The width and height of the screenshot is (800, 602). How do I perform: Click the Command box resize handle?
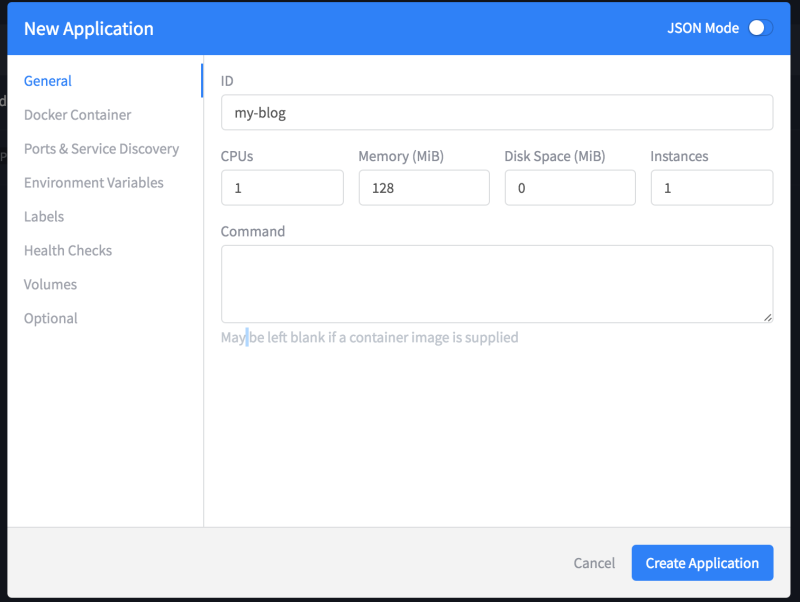(767, 317)
